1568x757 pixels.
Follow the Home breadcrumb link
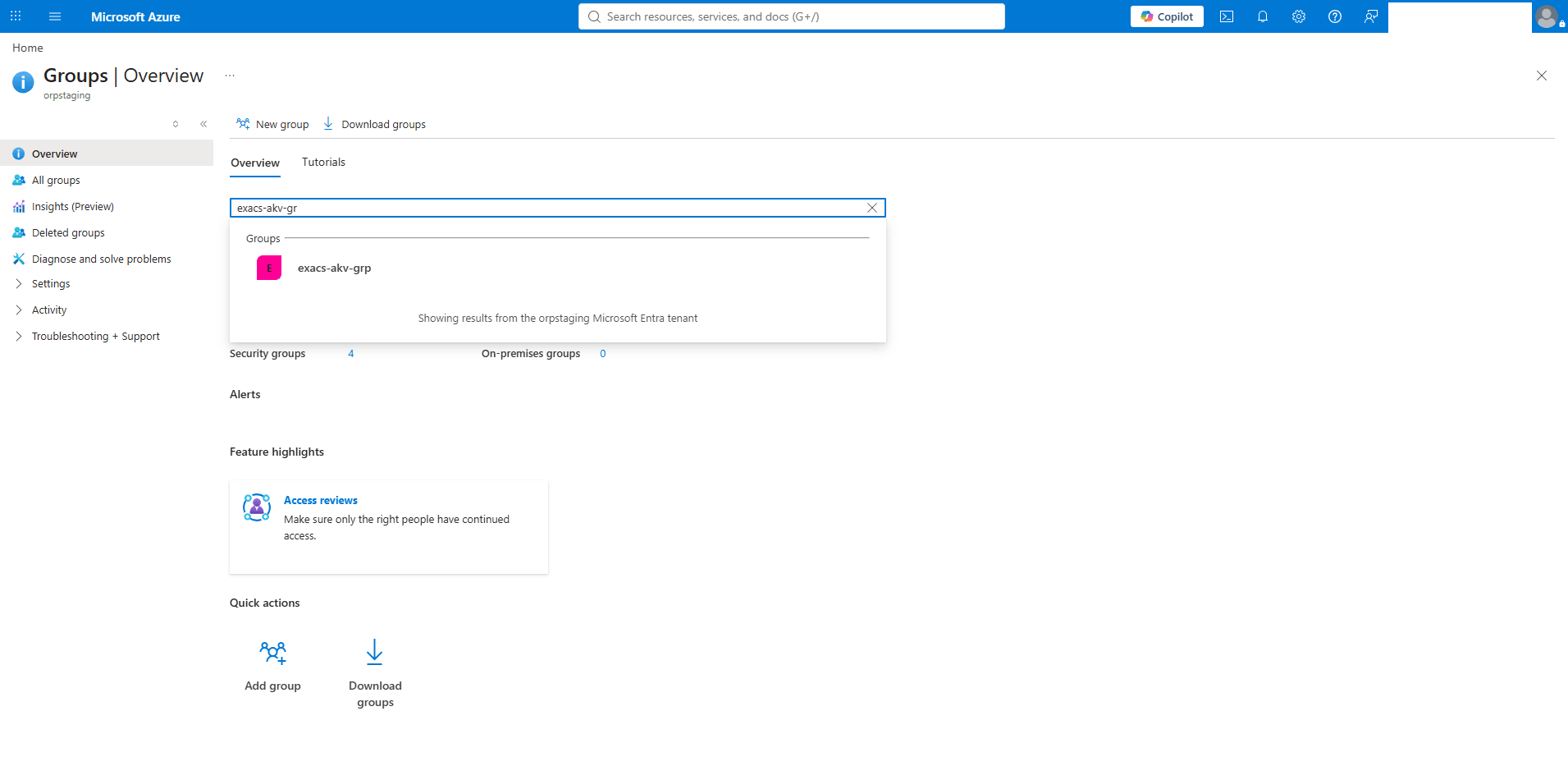28,48
